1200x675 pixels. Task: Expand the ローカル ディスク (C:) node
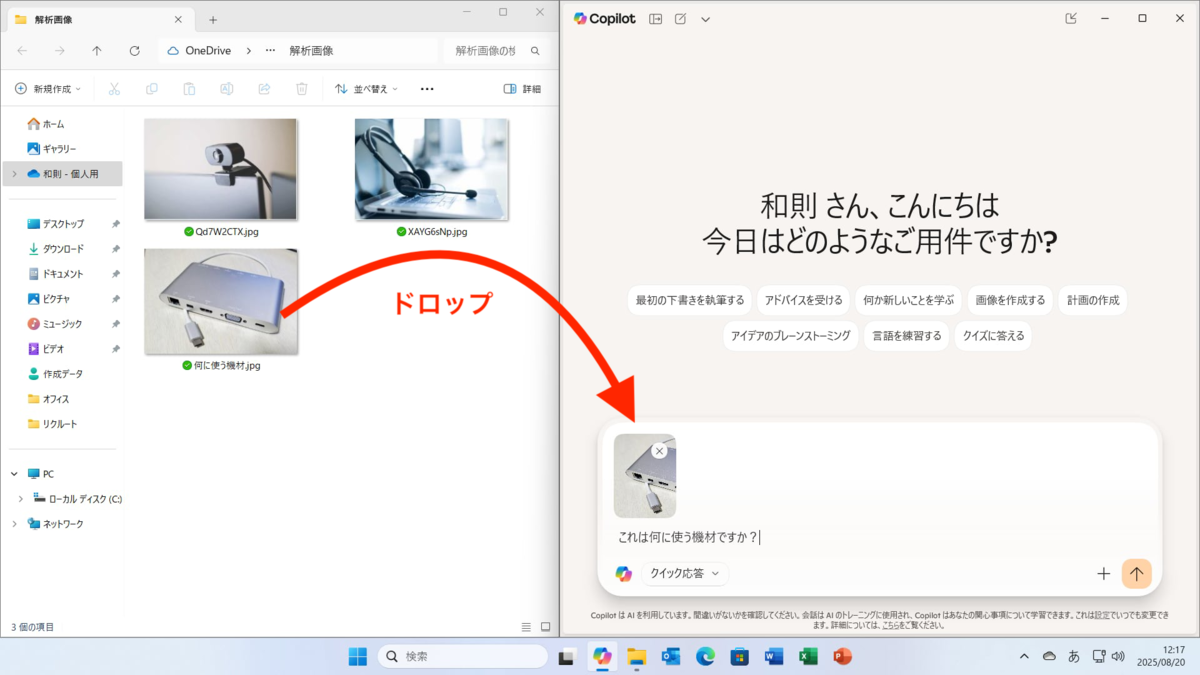[21, 499]
